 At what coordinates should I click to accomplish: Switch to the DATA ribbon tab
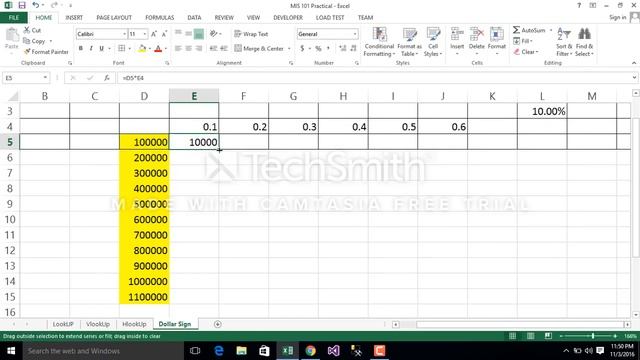pyautogui.click(x=194, y=18)
